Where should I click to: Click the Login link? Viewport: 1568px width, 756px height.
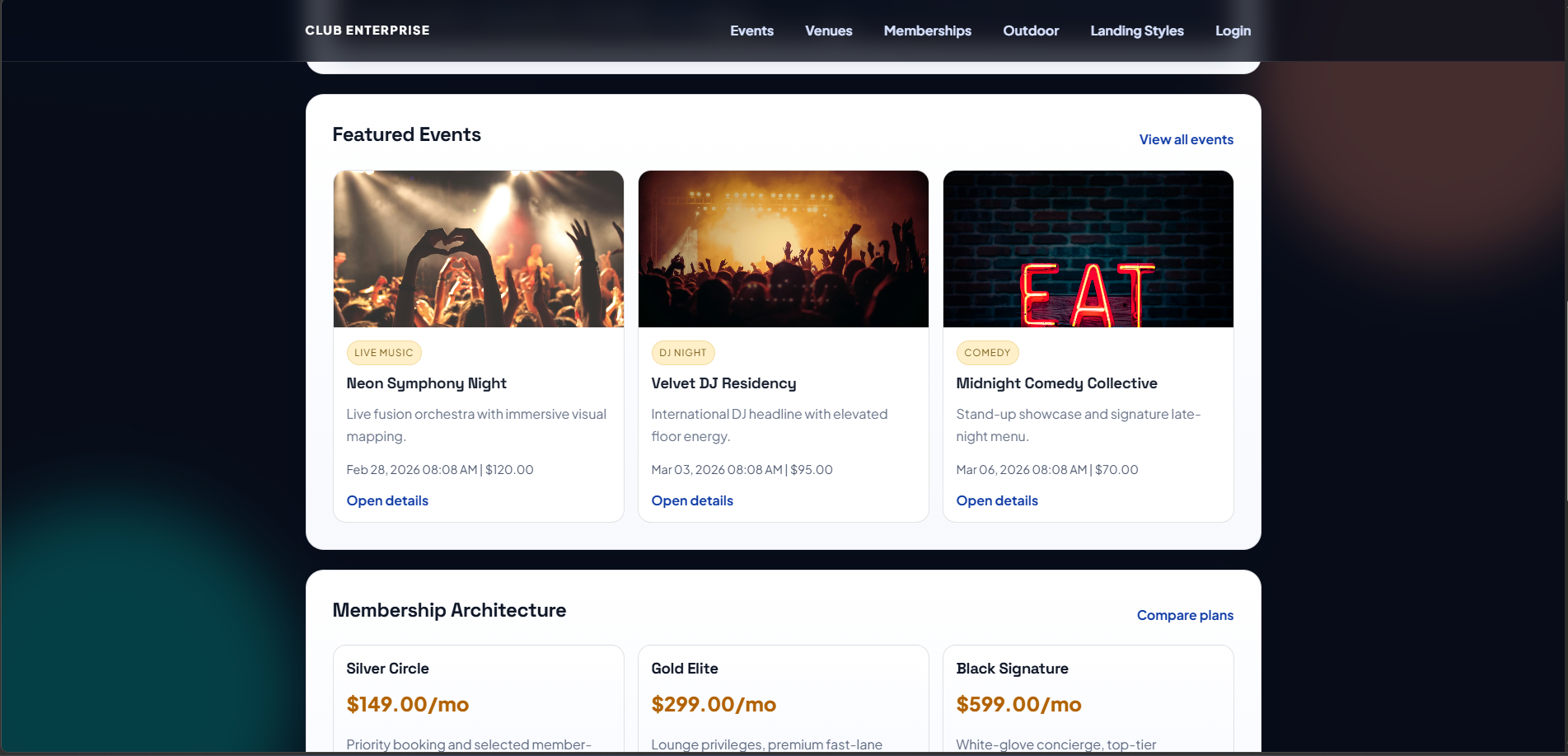click(1233, 31)
